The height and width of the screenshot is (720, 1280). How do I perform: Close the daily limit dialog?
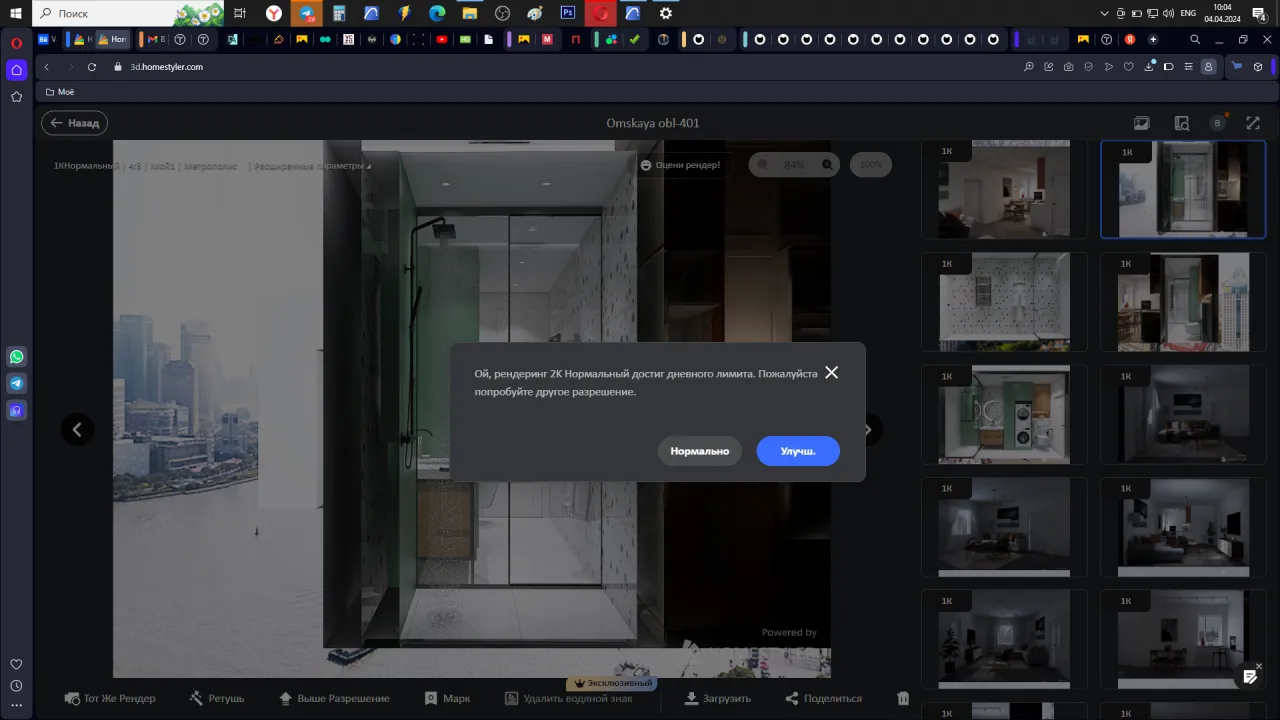click(831, 372)
